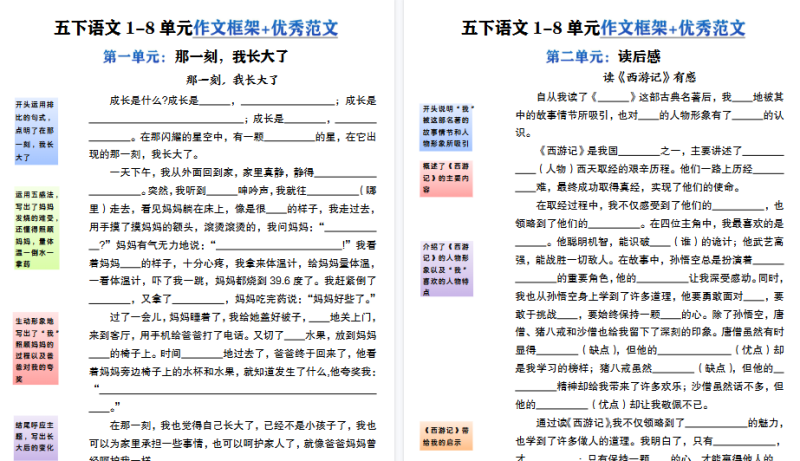
Task: Click the text '我明白了，只有'
Action: 677,441
